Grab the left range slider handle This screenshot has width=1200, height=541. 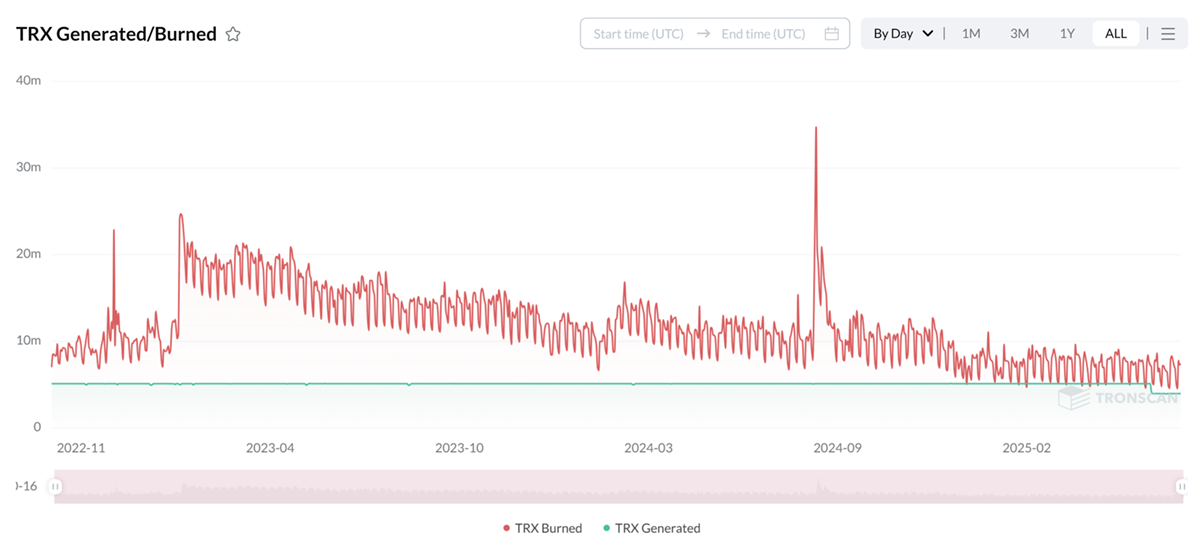[56, 486]
